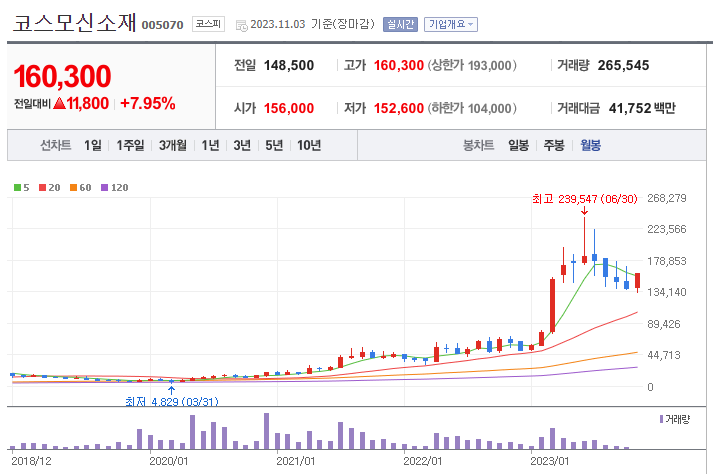Switch to 일봉 daily candle chart

point(518,146)
